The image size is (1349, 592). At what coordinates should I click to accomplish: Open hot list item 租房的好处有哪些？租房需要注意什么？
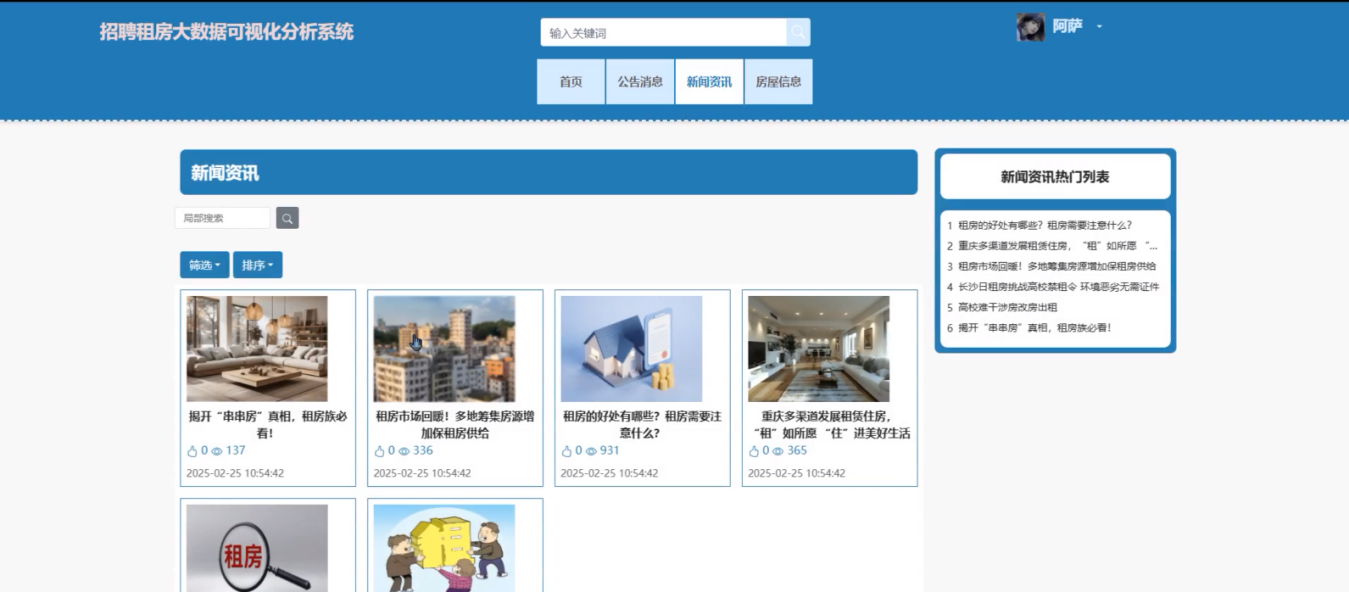coord(1045,226)
